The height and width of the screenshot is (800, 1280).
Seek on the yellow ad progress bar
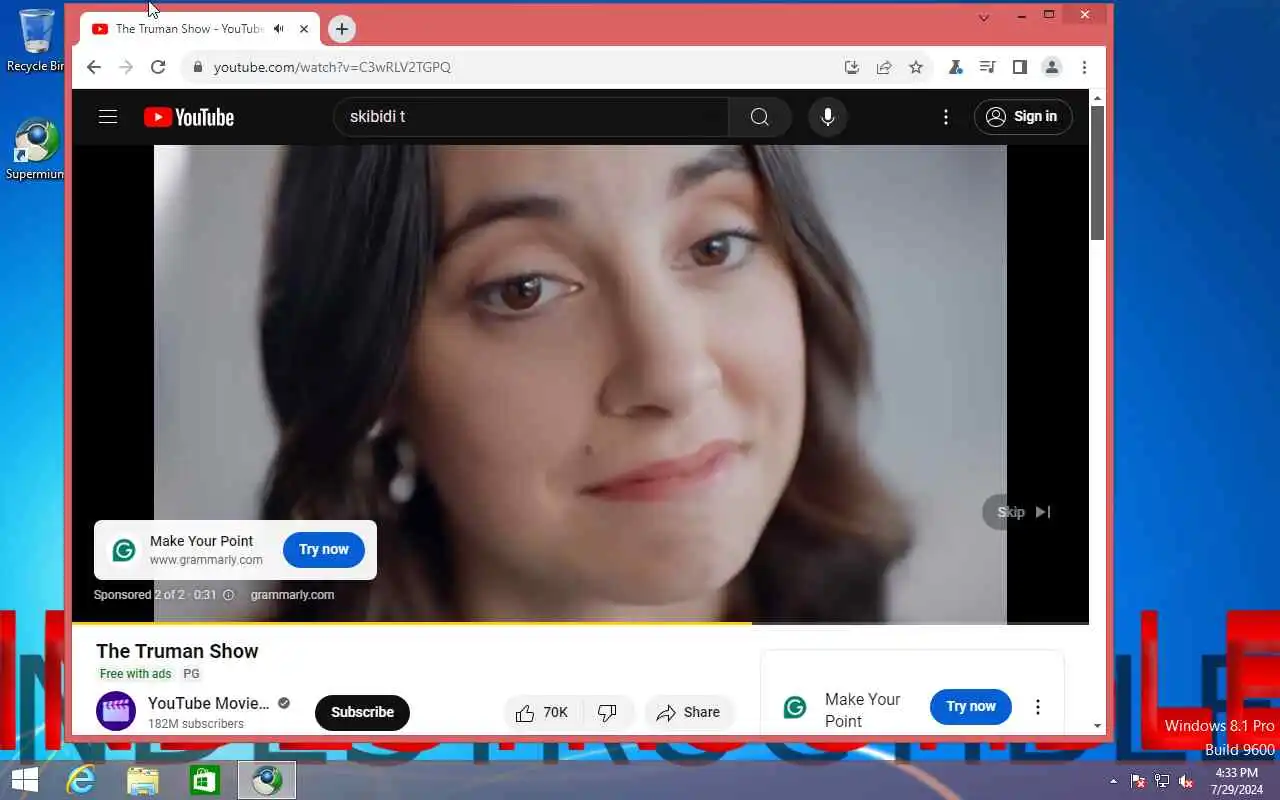(x=580, y=623)
